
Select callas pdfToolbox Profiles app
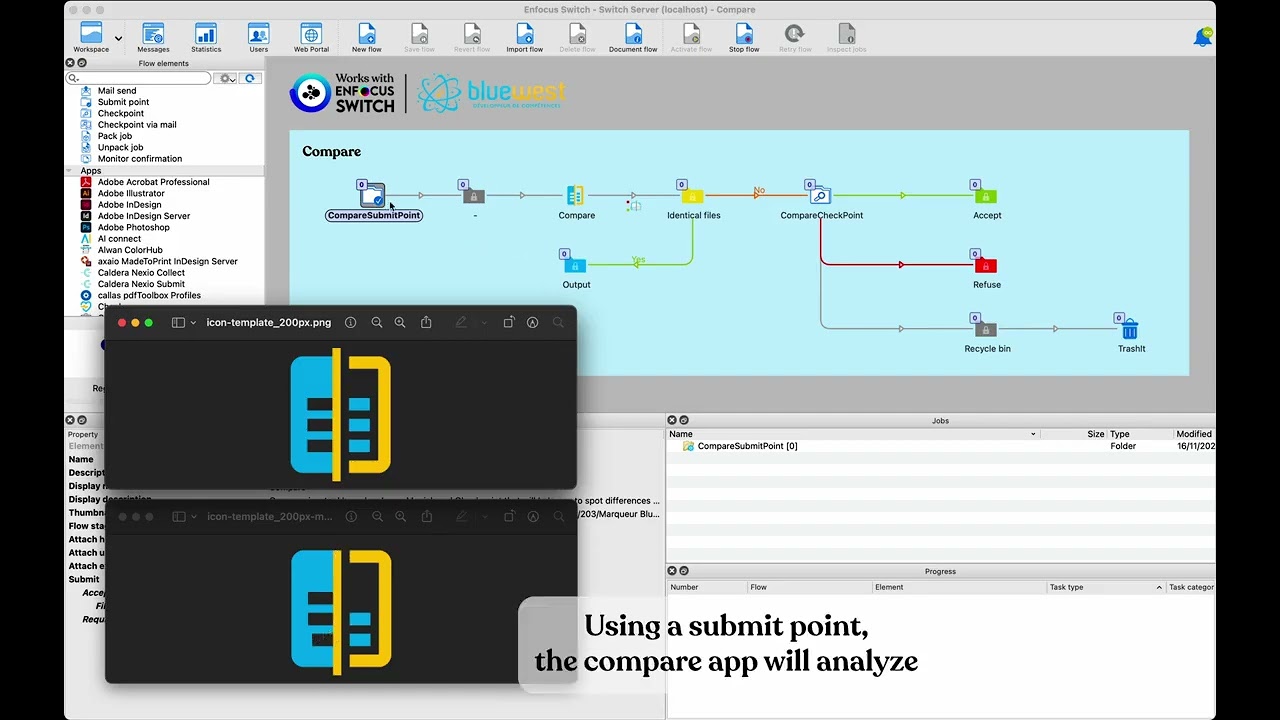[x=149, y=295]
